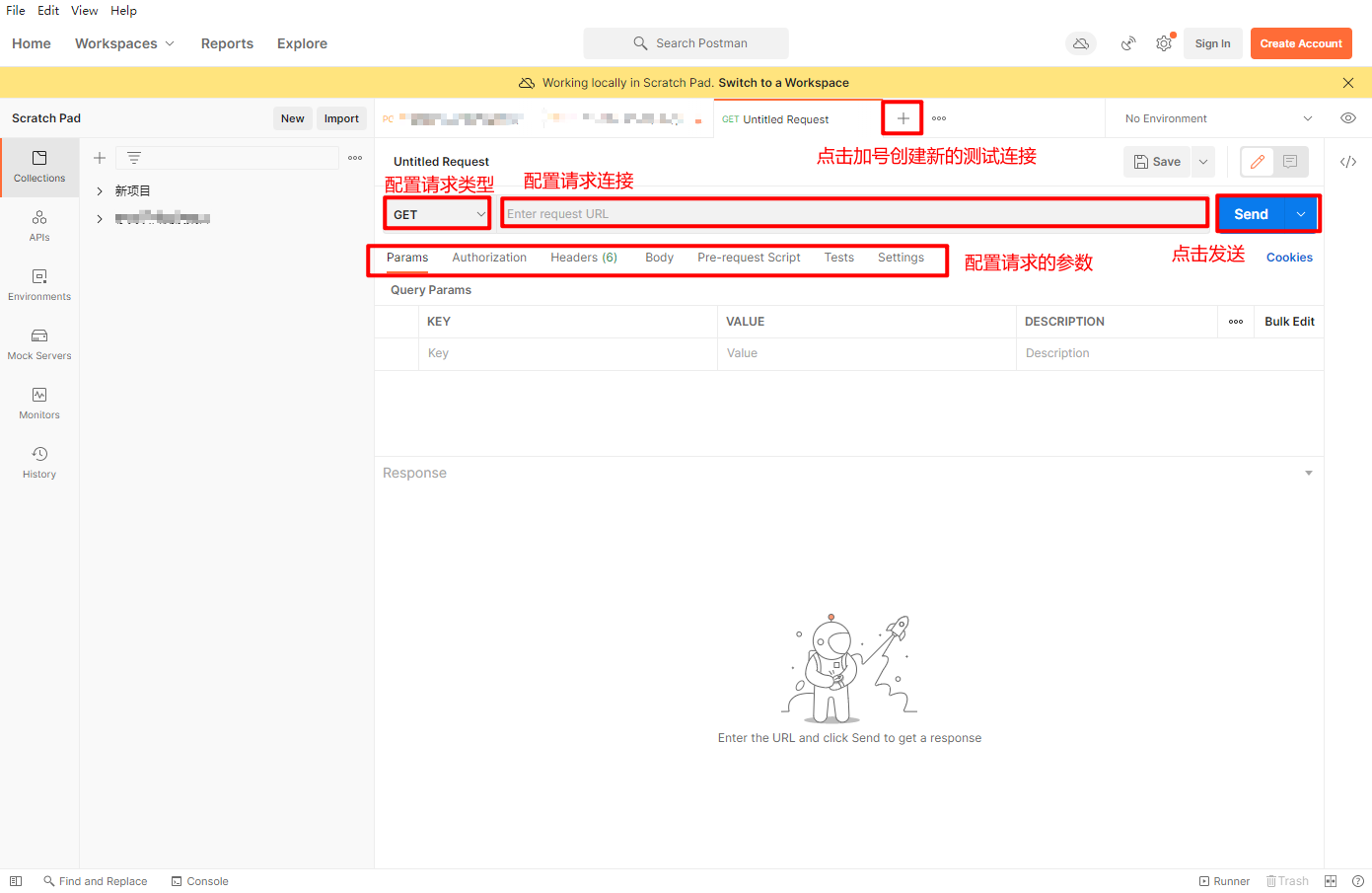Click the query params Value field
The image size is (1372, 893).
(867, 353)
